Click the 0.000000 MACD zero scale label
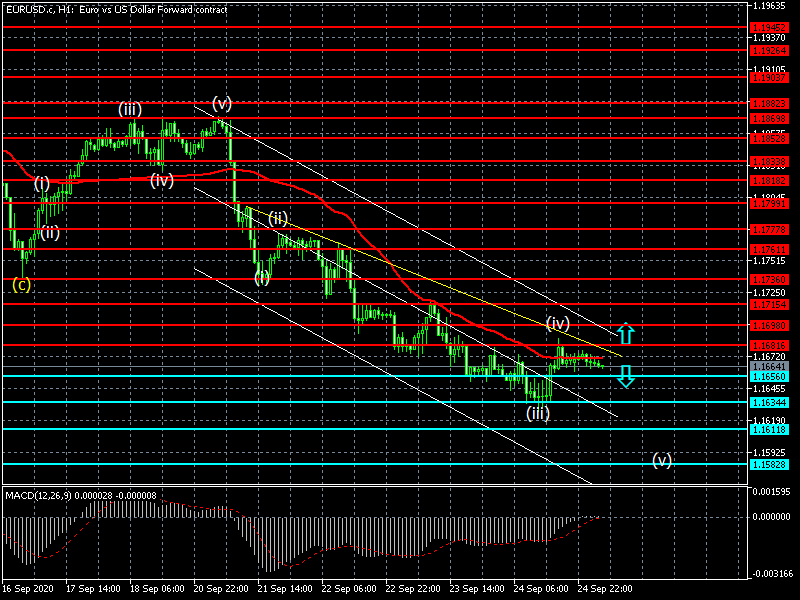The width and height of the screenshot is (800, 600). click(771, 517)
